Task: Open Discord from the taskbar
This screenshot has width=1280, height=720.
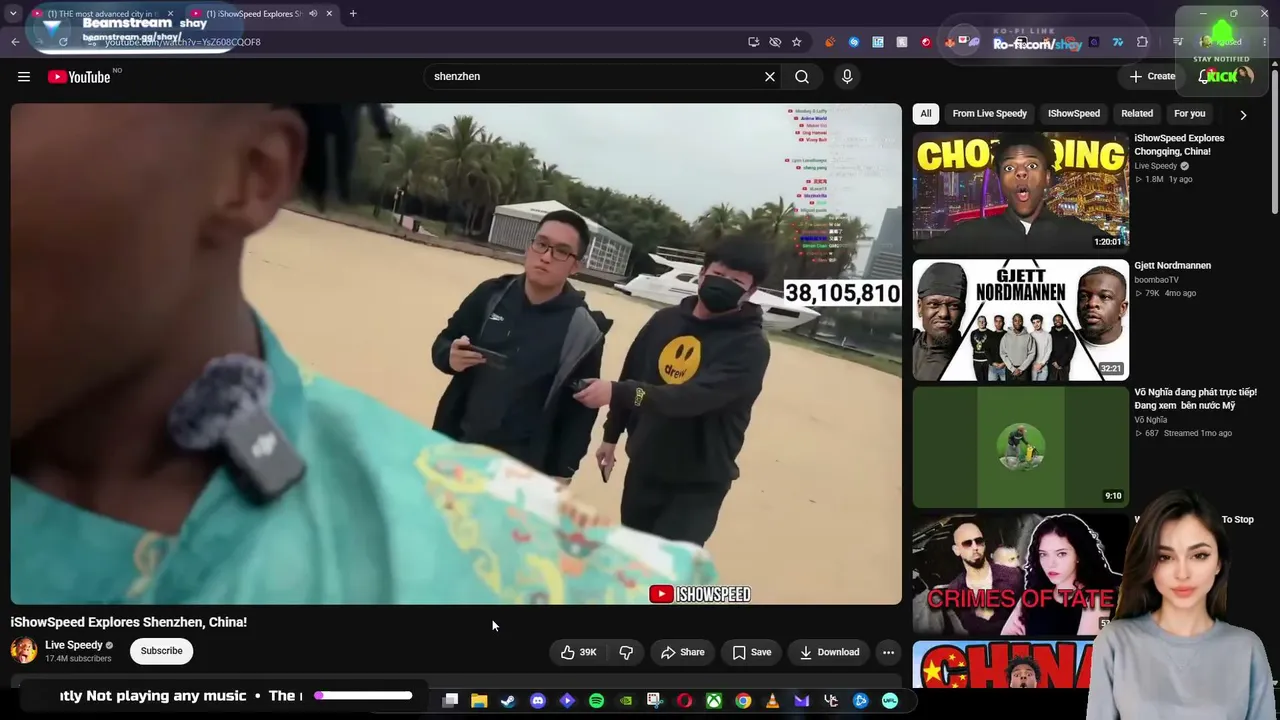Action: pyautogui.click(x=538, y=701)
